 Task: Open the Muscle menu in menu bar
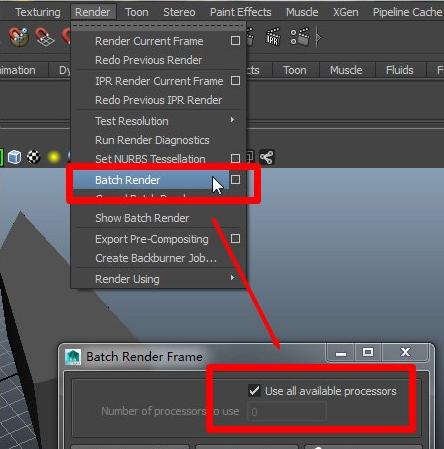click(x=302, y=12)
